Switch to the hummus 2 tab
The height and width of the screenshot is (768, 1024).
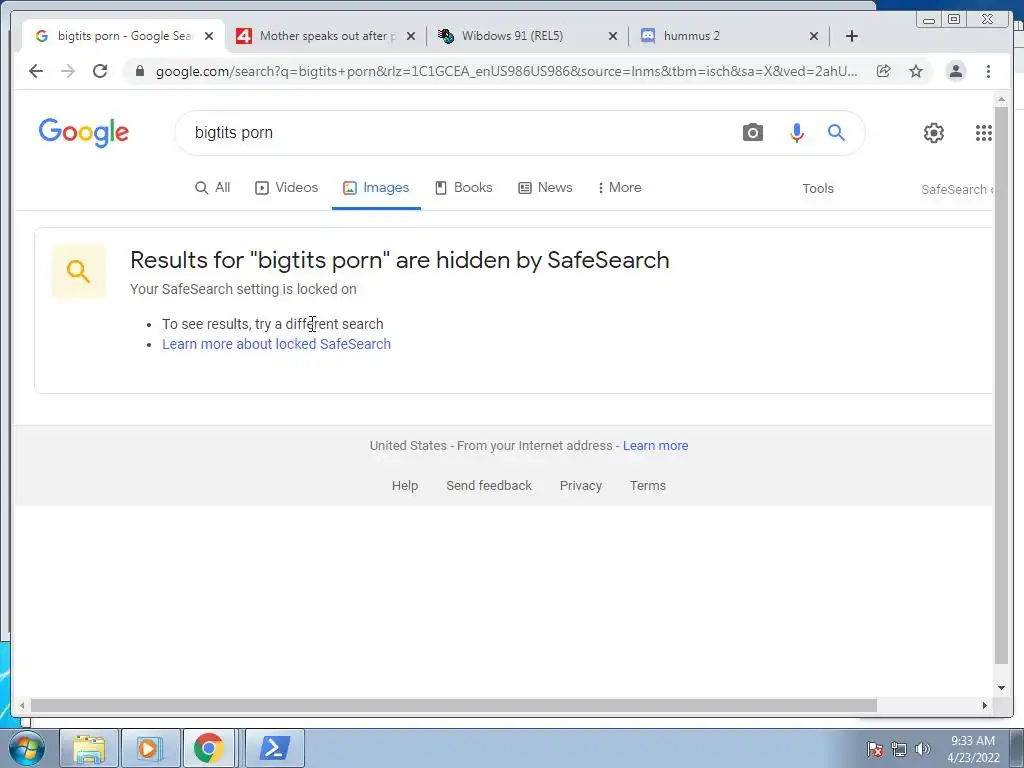(729, 36)
